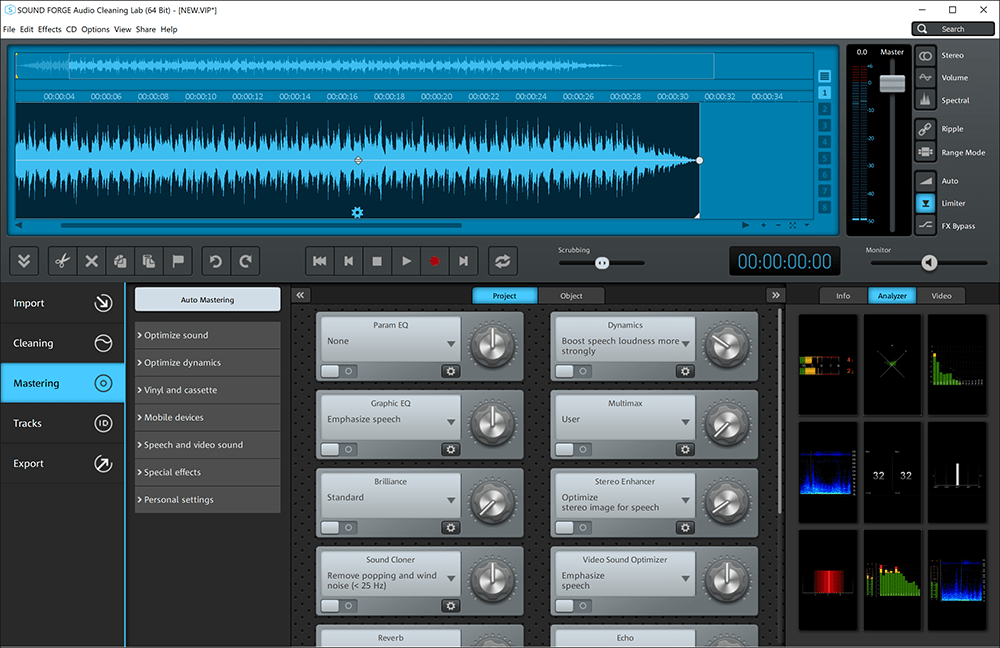Open the Param EQ preset dropdown

pyautogui.click(x=451, y=343)
